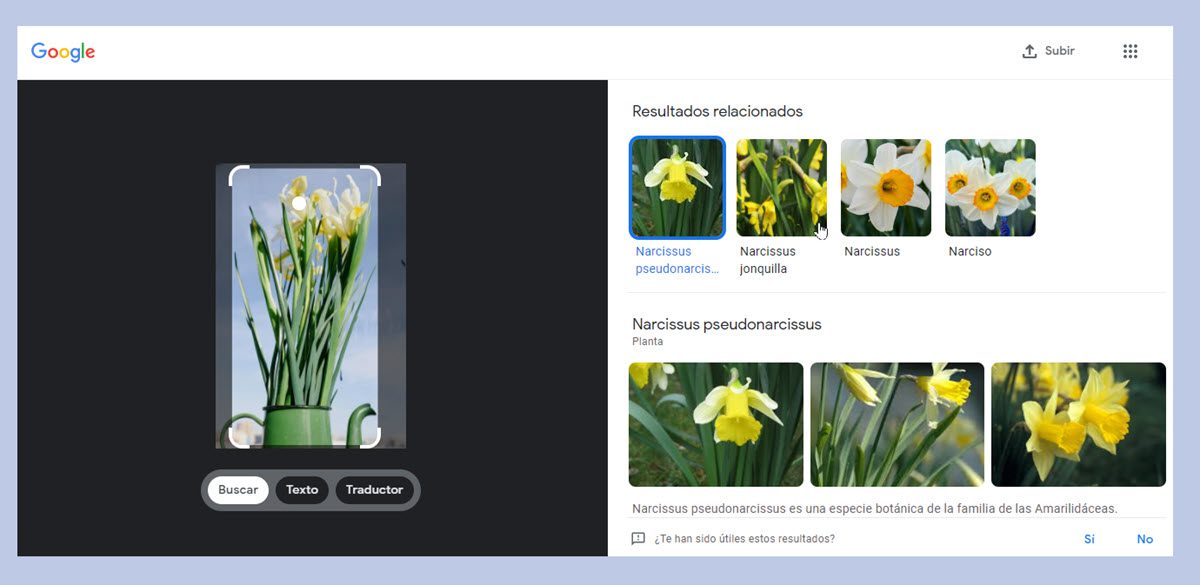Click the '¿Te han sido útiles estos resultados?' text
Screen dimensions: 1200x585
pos(744,539)
